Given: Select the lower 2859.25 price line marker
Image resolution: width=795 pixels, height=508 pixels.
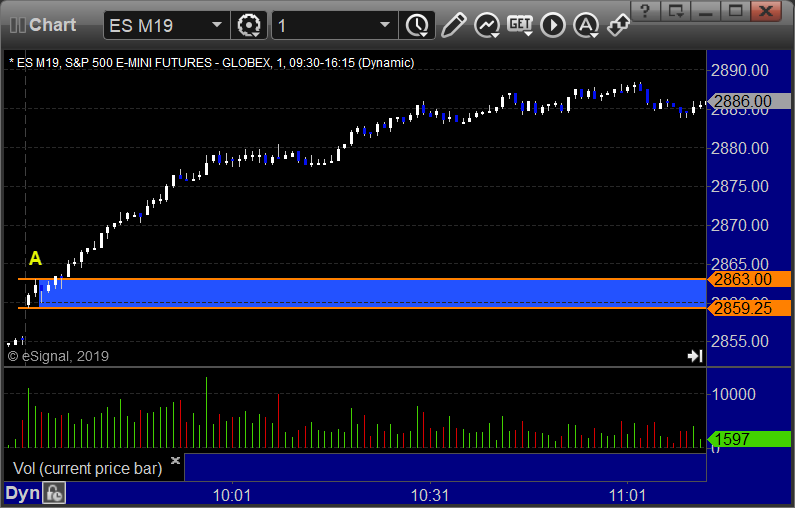Looking at the screenshot, I should (749, 308).
